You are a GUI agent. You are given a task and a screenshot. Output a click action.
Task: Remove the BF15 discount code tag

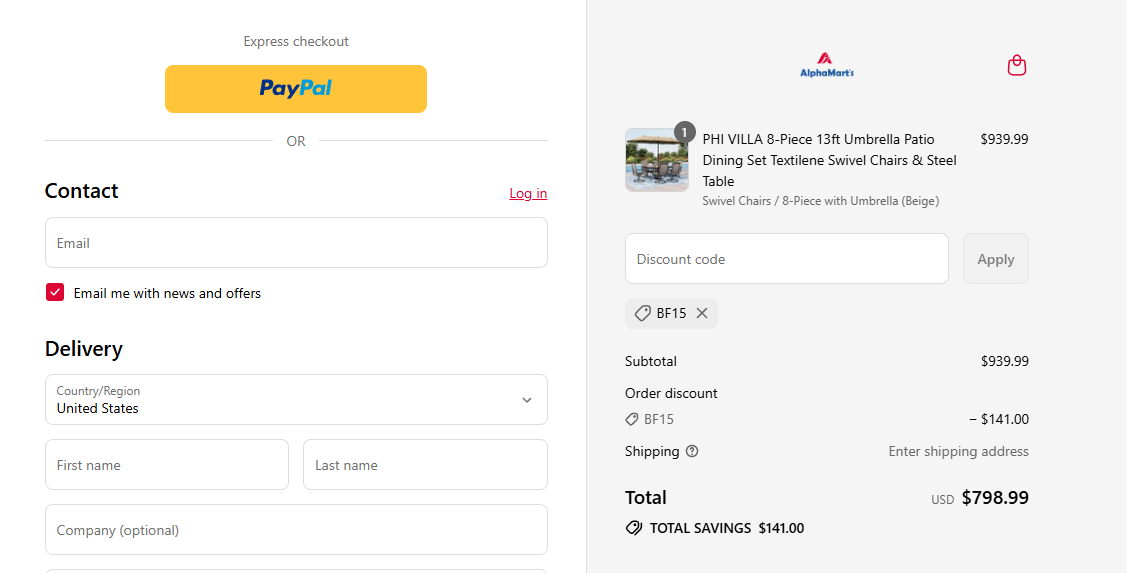pyautogui.click(x=702, y=313)
